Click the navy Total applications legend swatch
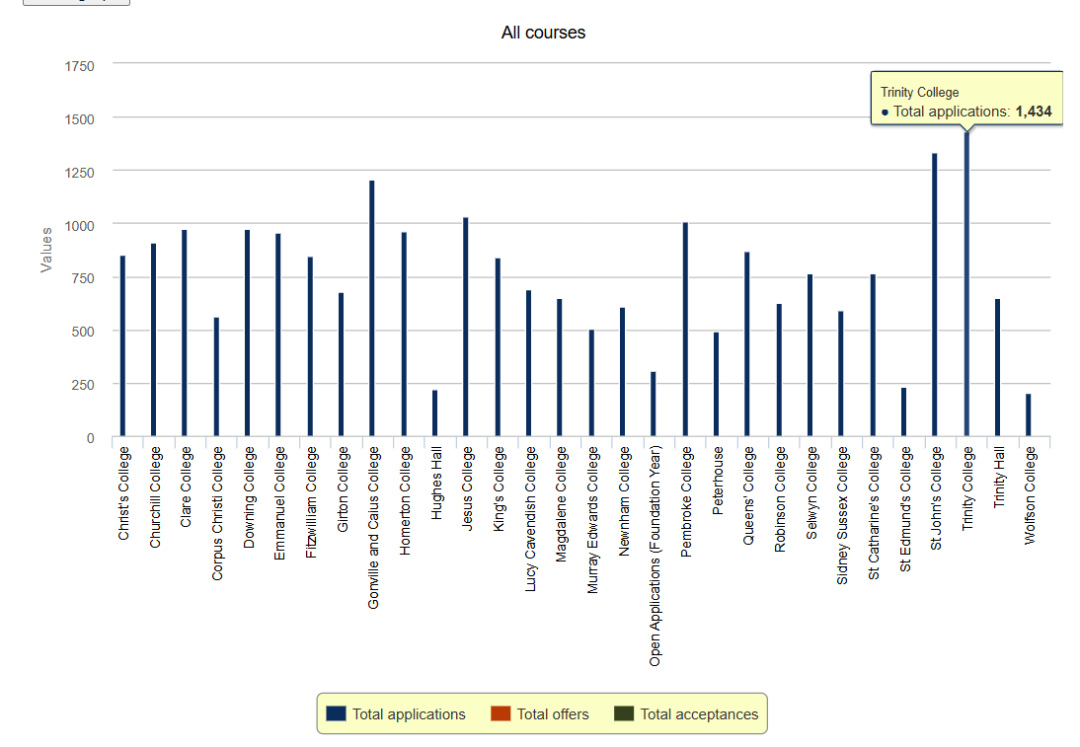This screenshot has width=1080, height=747. click(x=336, y=713)
